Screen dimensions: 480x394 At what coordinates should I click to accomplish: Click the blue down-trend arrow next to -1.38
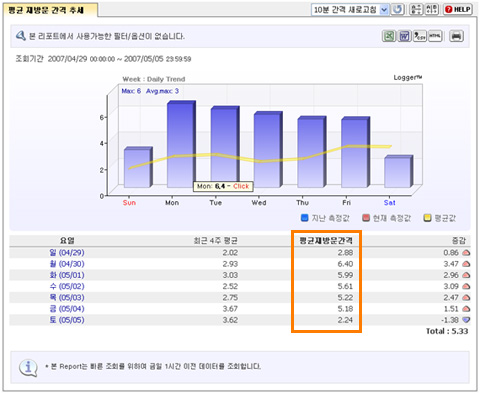point(466,320)
